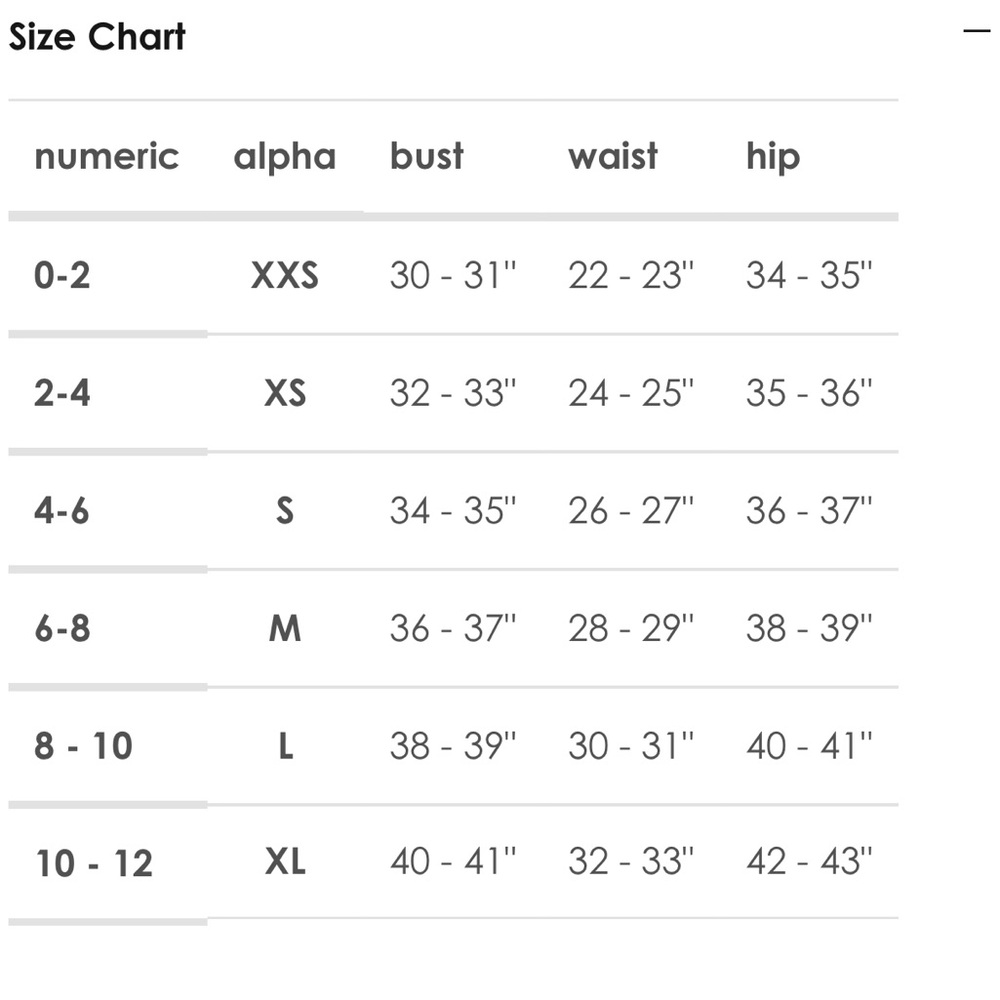The image size is (1000, 1000).
Task: Click hip value 42 - 43" for XL
Action: pyautogui.click(x=809, y=861)
